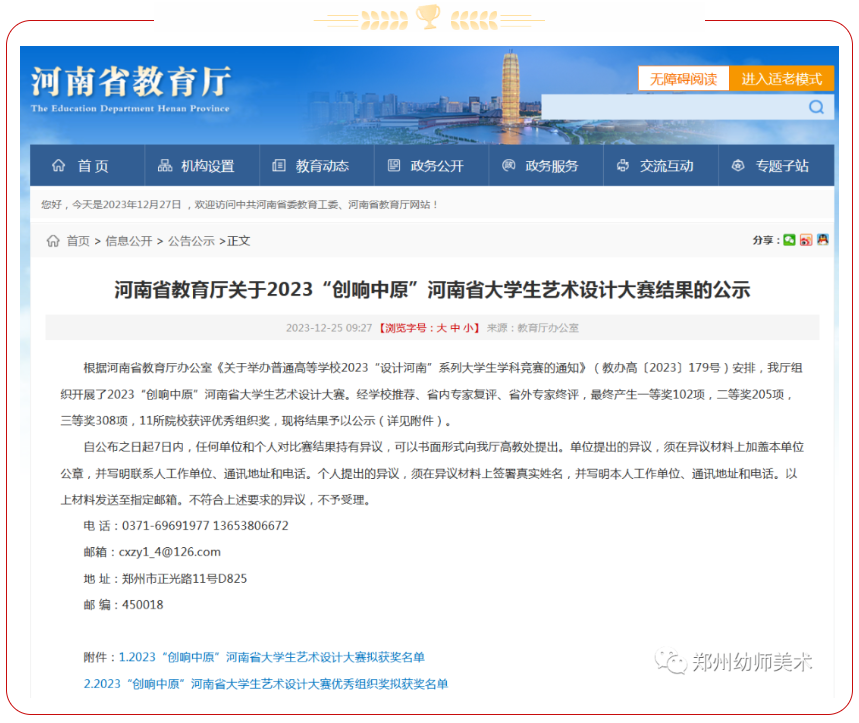Set browsing font size to 中
This screenshot has height=723, width=859.
pyautogui.click(x=455, y=328)
